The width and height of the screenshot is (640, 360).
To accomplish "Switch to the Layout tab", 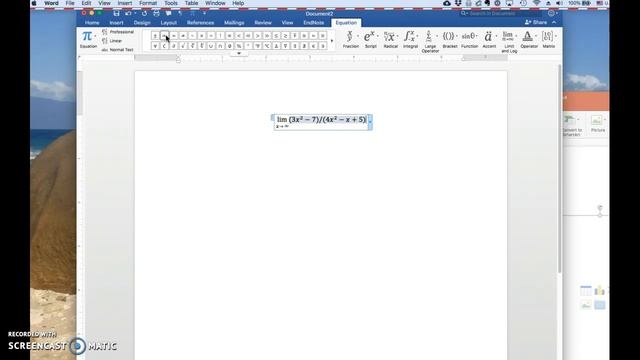I will 169,23.
